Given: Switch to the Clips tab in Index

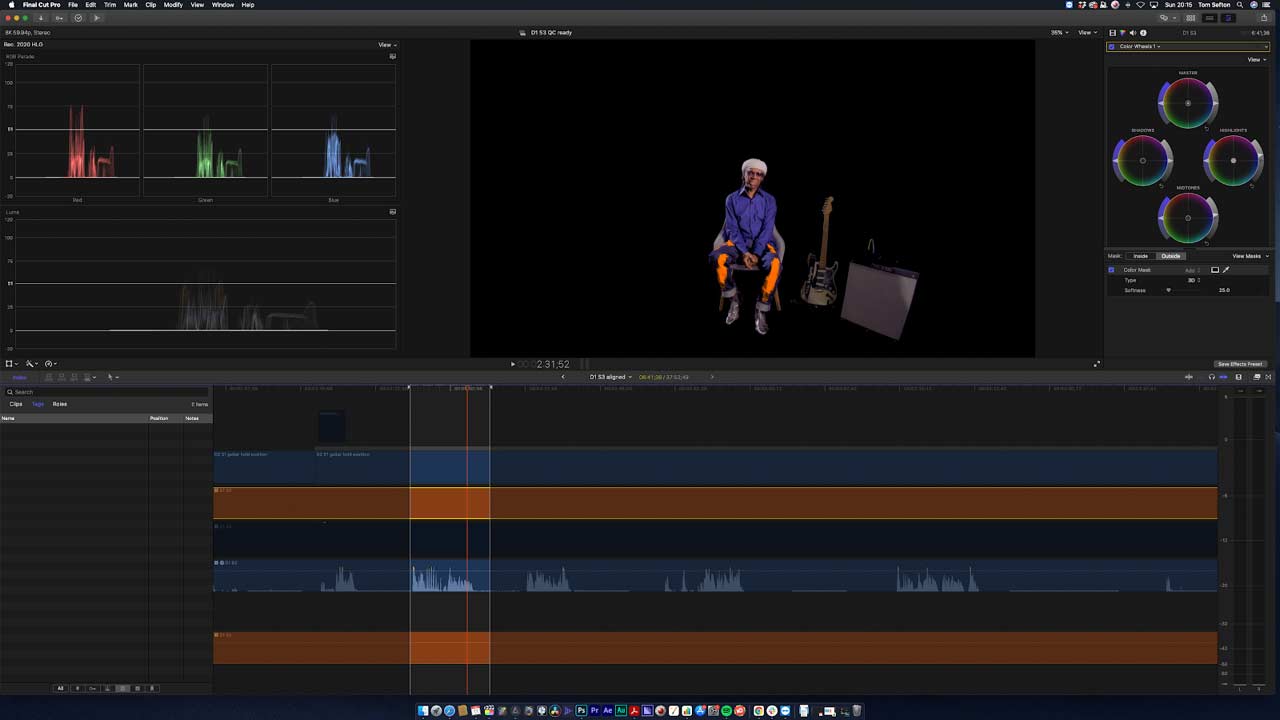Looking at the screenshot, I should [x=16, y=404].
